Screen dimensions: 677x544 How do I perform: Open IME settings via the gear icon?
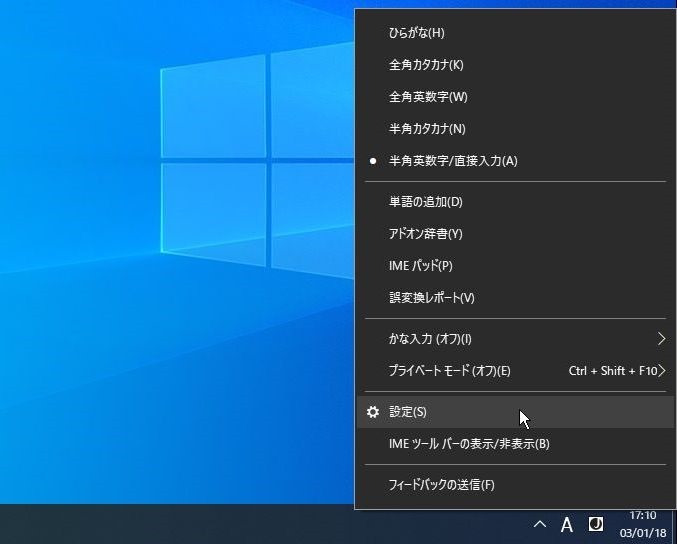(373, 412)
